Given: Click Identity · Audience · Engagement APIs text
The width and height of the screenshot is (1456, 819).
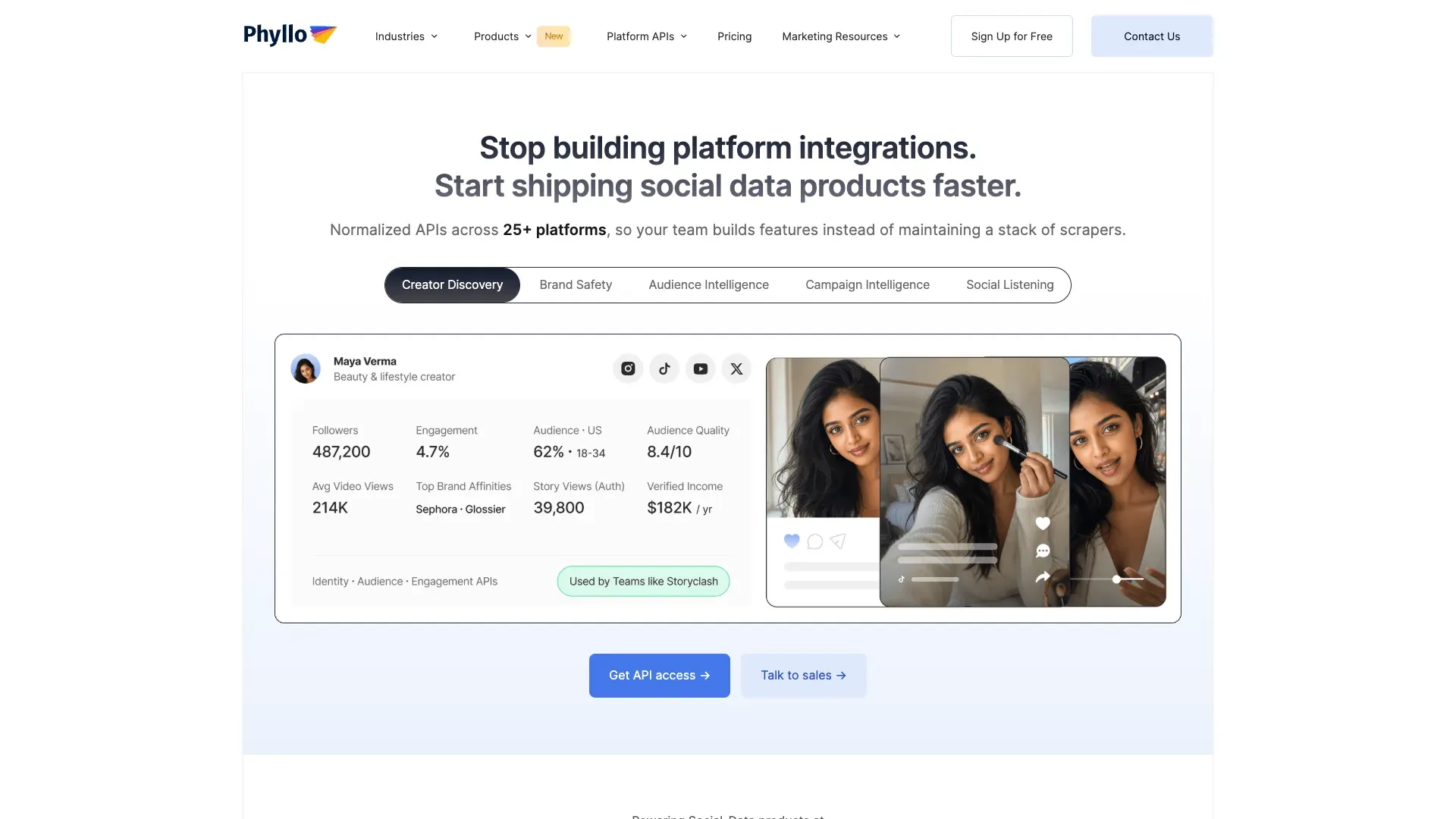Looking at the screenshot, I should [x=405, y=582].
